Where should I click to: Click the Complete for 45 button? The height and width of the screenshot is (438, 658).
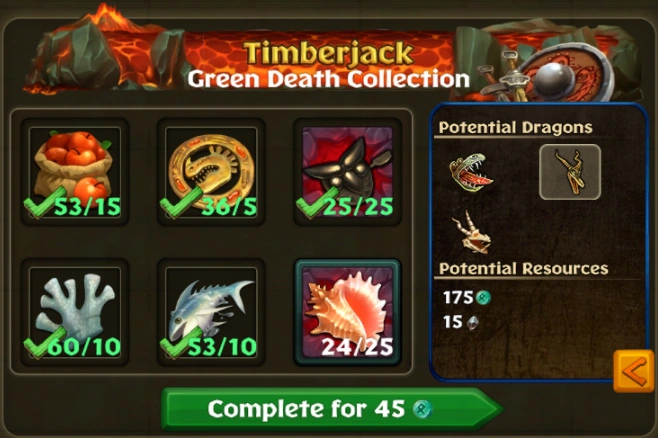tap(332, 409)
